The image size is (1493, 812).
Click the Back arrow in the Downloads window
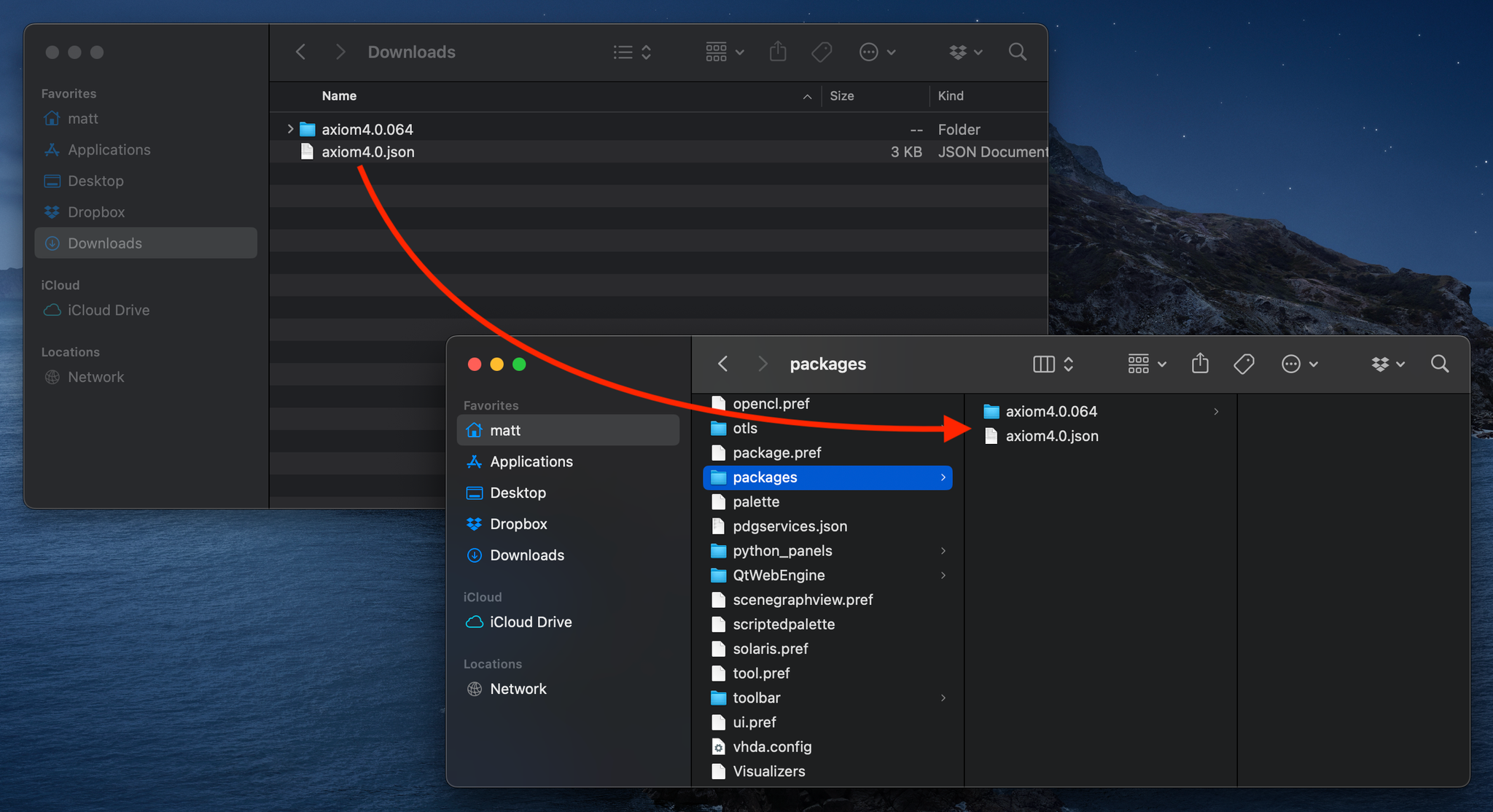click(300, 52)
